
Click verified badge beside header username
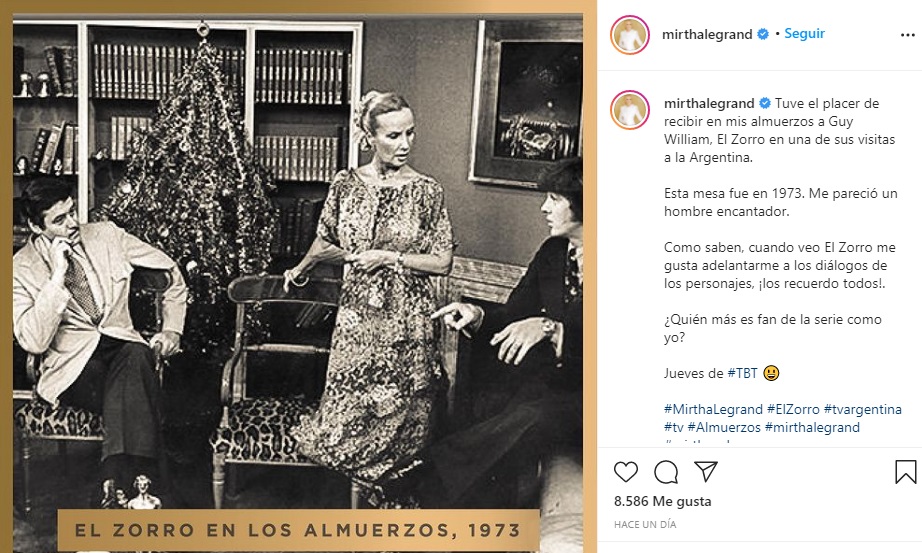(x=763, y=34)
